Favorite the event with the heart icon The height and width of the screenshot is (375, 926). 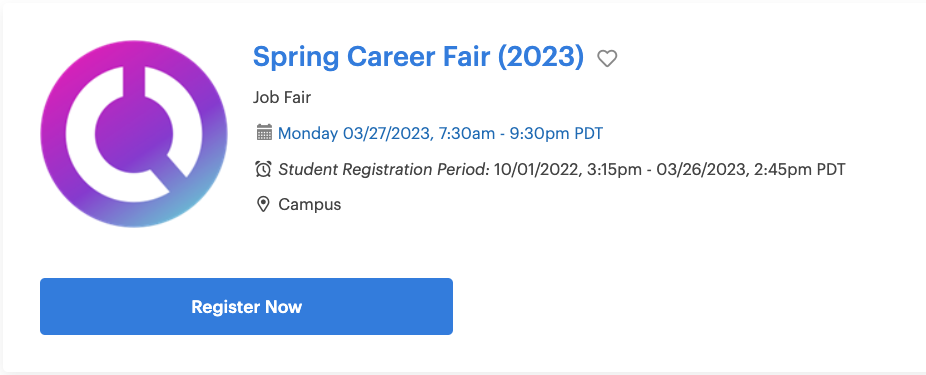pos(607,58)
